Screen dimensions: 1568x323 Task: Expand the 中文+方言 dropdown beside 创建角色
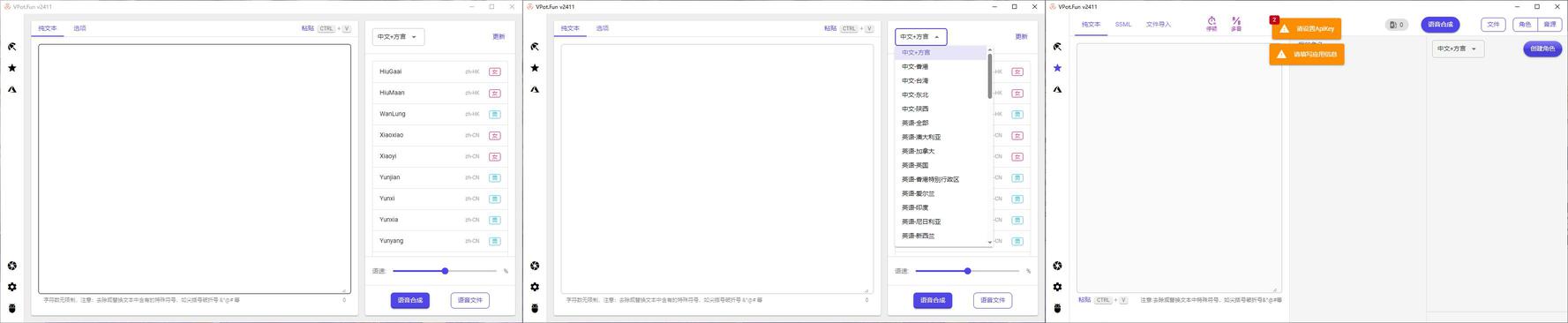[1458, 49]
